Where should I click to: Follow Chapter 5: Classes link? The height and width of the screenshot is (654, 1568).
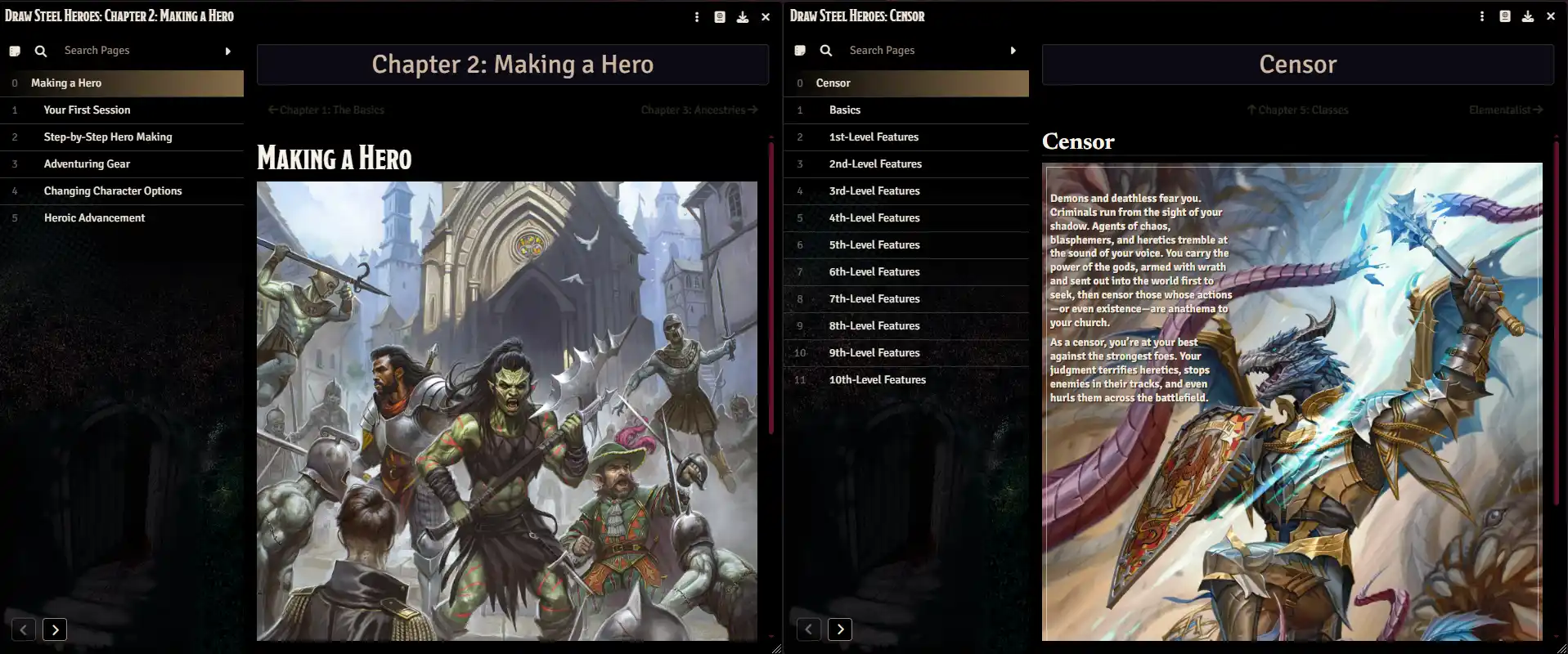click(x=1297, y=110)
